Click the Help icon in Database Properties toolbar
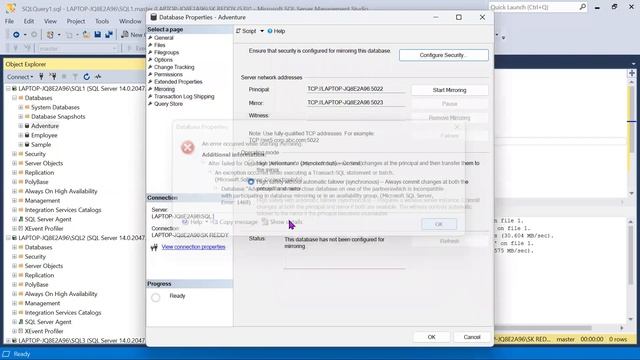 click(x=270, y=31)
